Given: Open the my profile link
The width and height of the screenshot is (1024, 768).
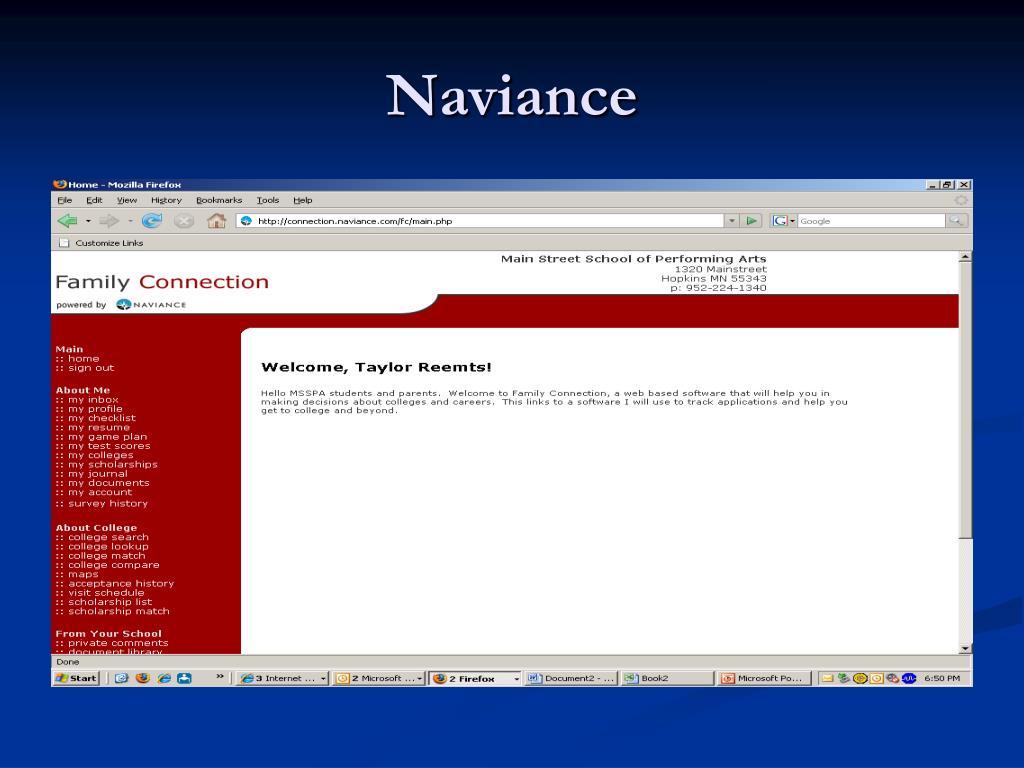Looking at the screenshot, I should [95, 409].
